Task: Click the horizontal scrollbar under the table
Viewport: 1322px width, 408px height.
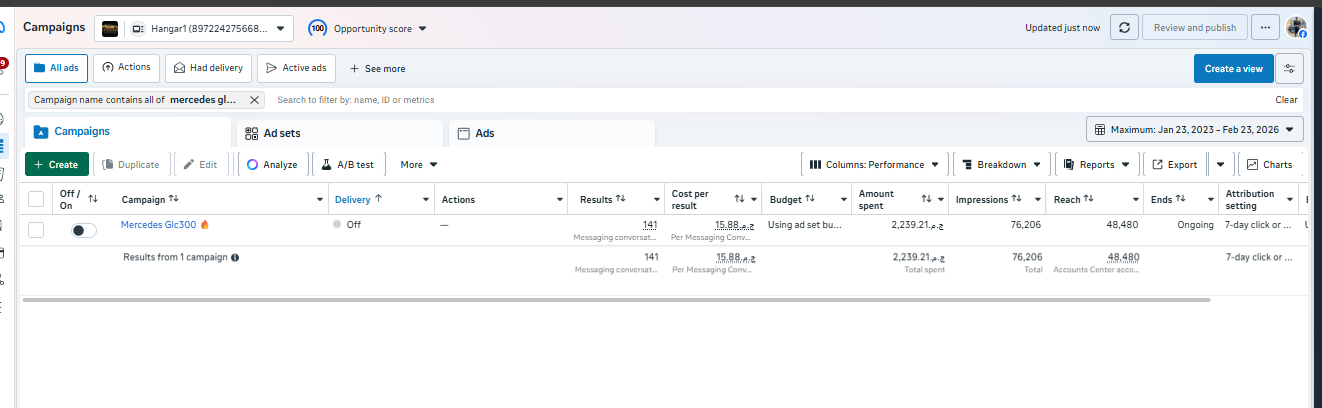Action: pos(616,300)
